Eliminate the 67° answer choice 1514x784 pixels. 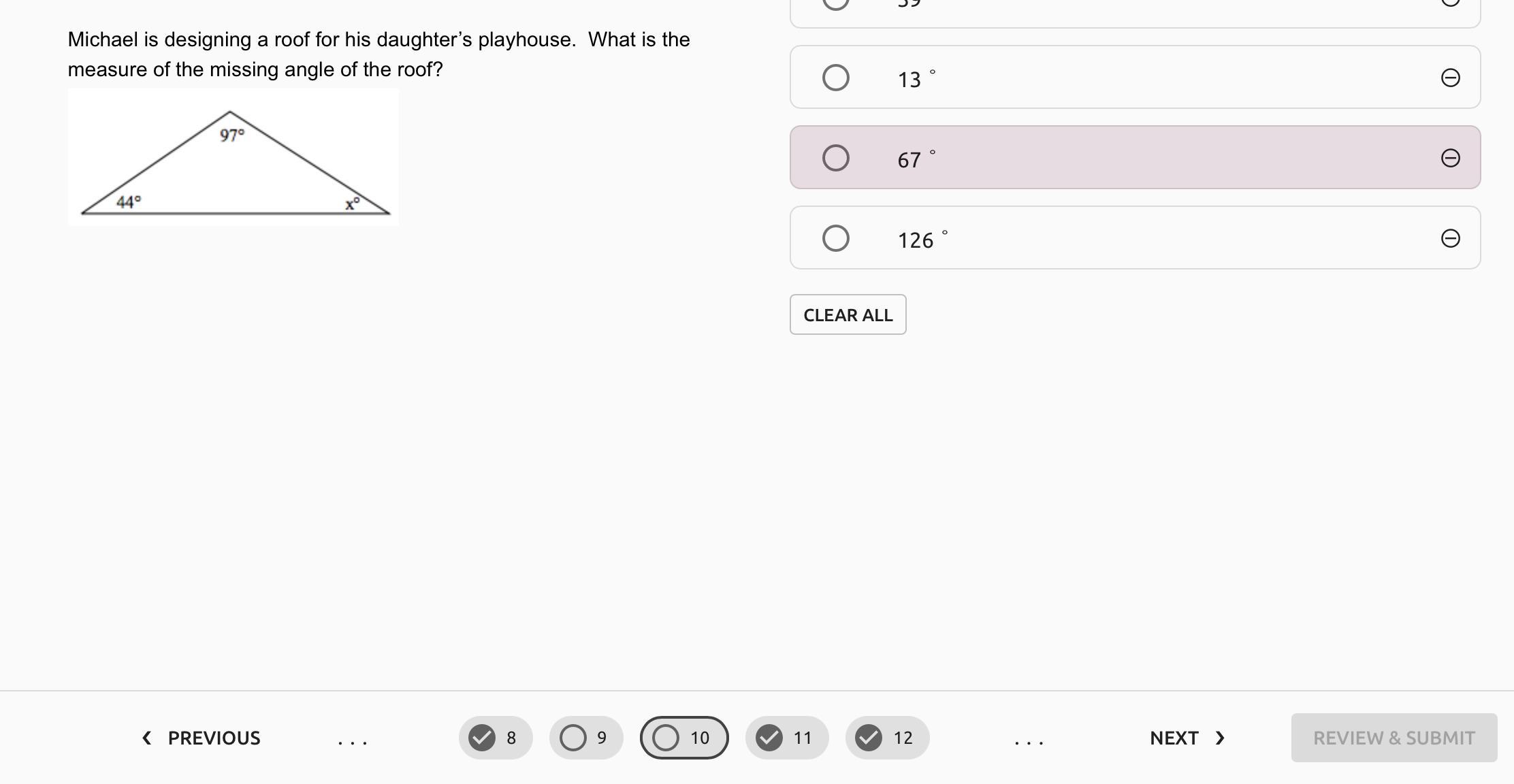point(1450,158)
